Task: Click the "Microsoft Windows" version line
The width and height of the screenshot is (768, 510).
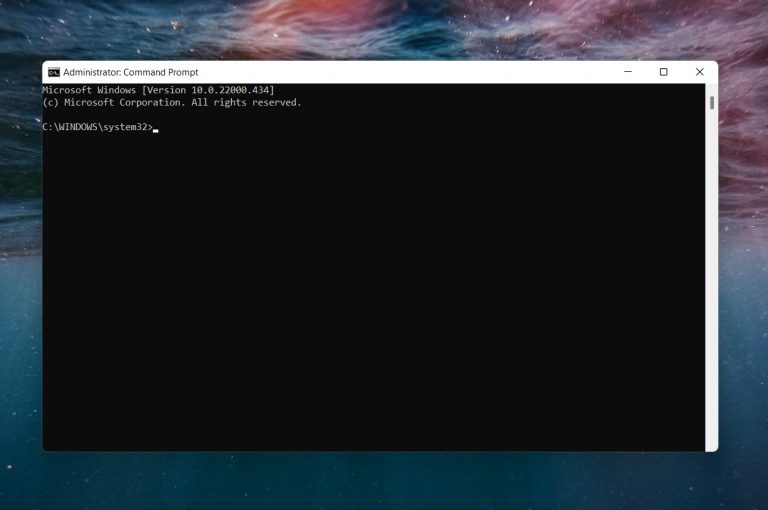Action: coord(90,90)
